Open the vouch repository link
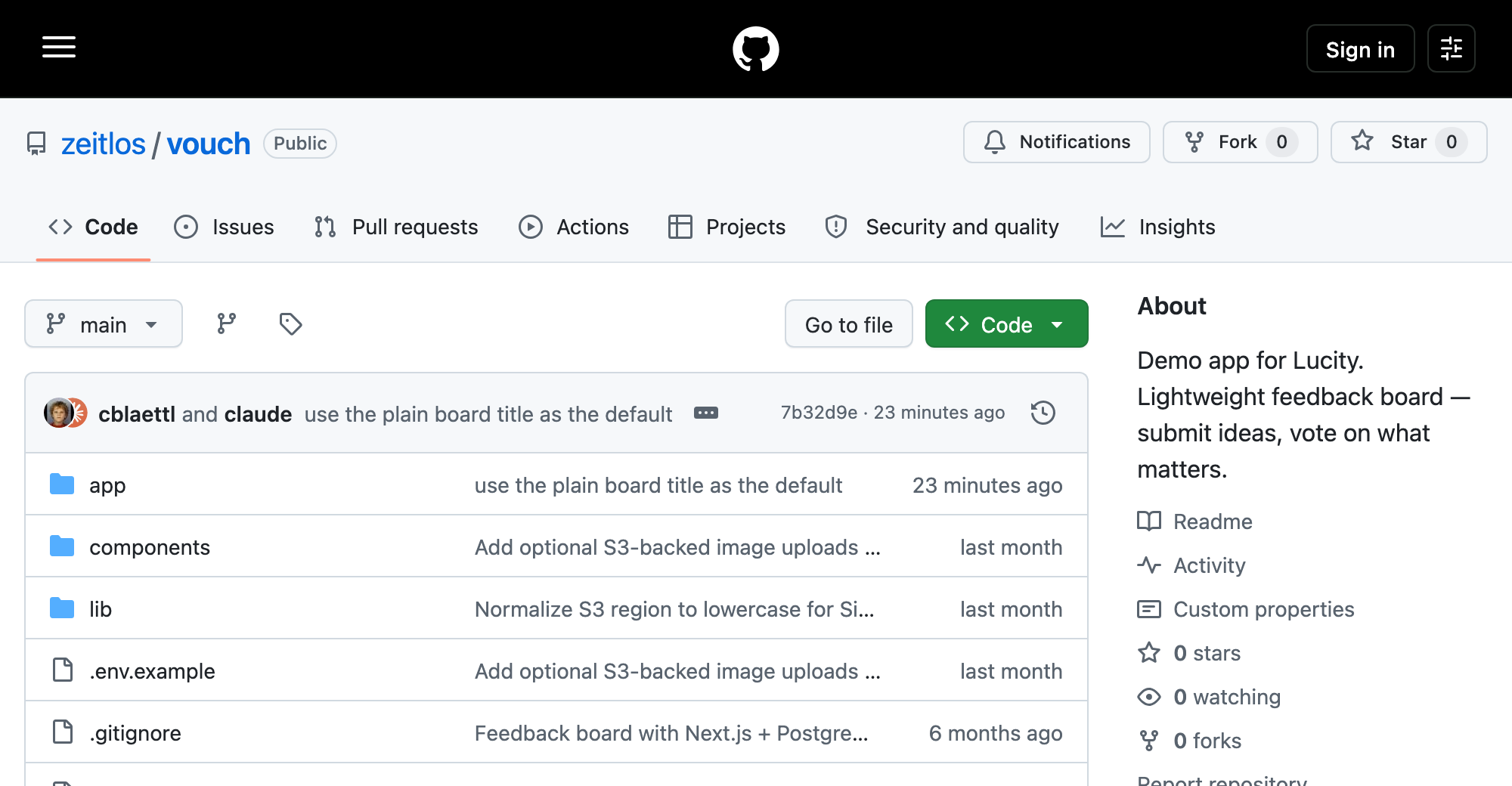 click(x=208, y=144)
